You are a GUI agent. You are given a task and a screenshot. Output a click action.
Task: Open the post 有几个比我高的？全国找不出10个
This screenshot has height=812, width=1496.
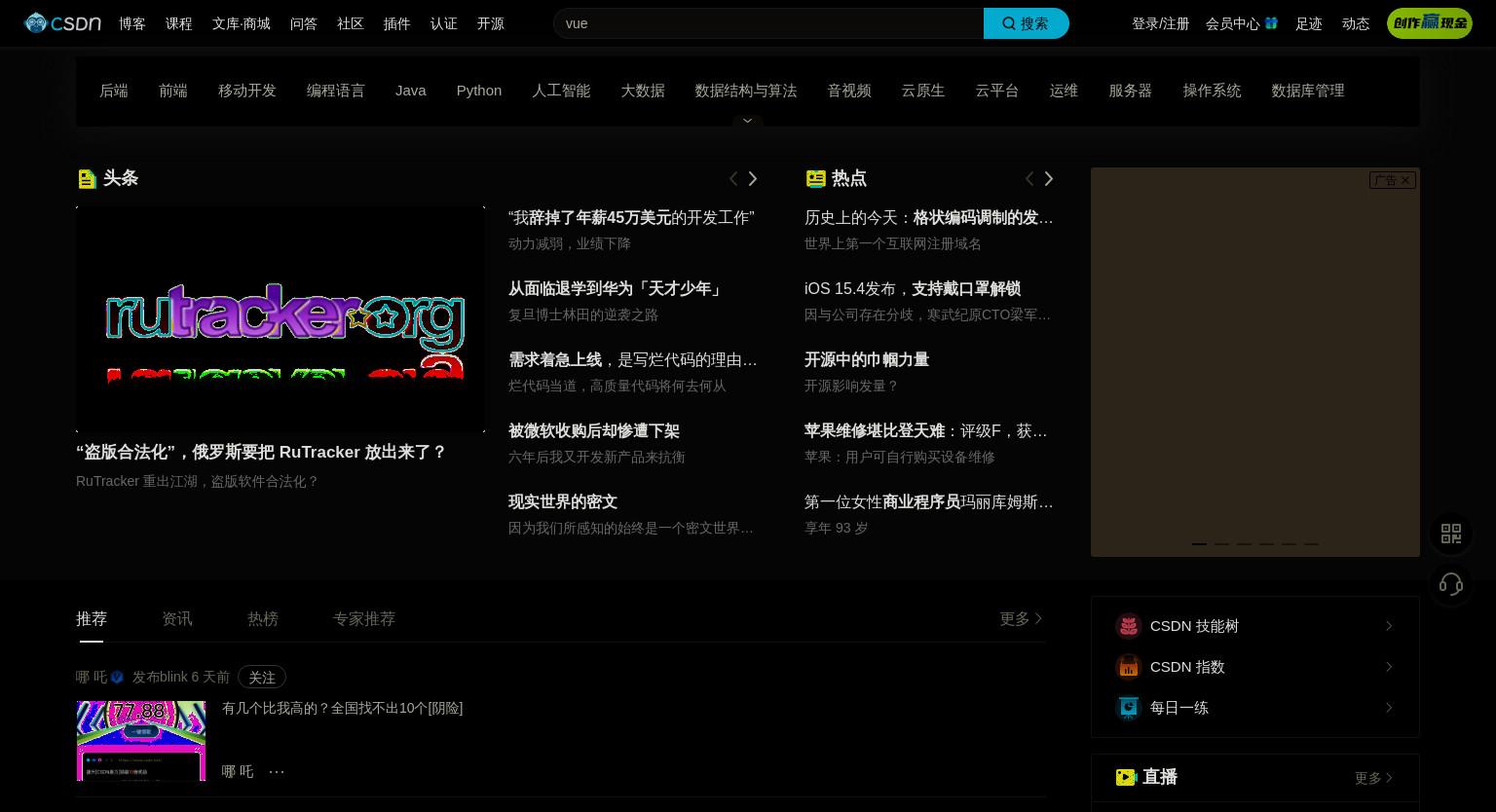click(343, 708)
